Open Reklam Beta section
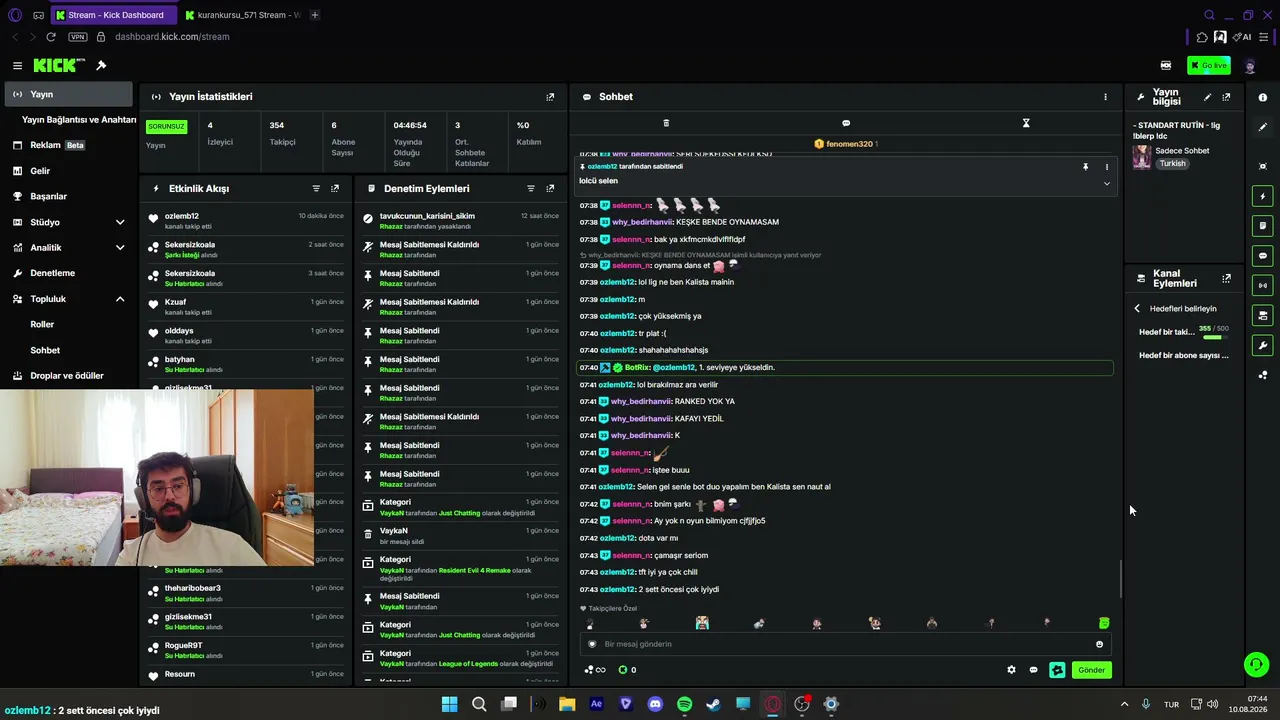This screenshot has height=720, width=1280. (67, 145)
